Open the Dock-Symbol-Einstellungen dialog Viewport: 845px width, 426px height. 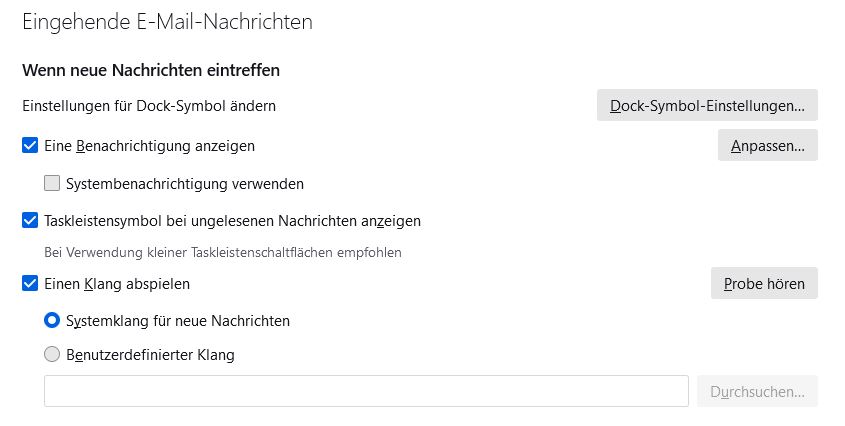coord(707,105)
